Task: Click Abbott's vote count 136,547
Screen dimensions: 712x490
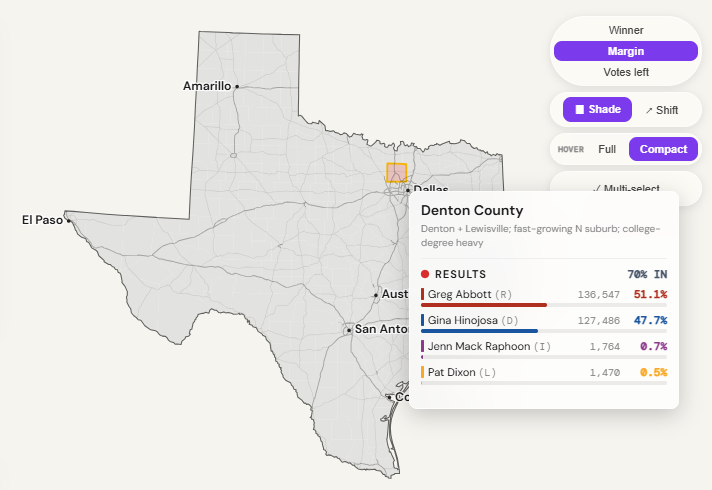Action: [598, 295]
